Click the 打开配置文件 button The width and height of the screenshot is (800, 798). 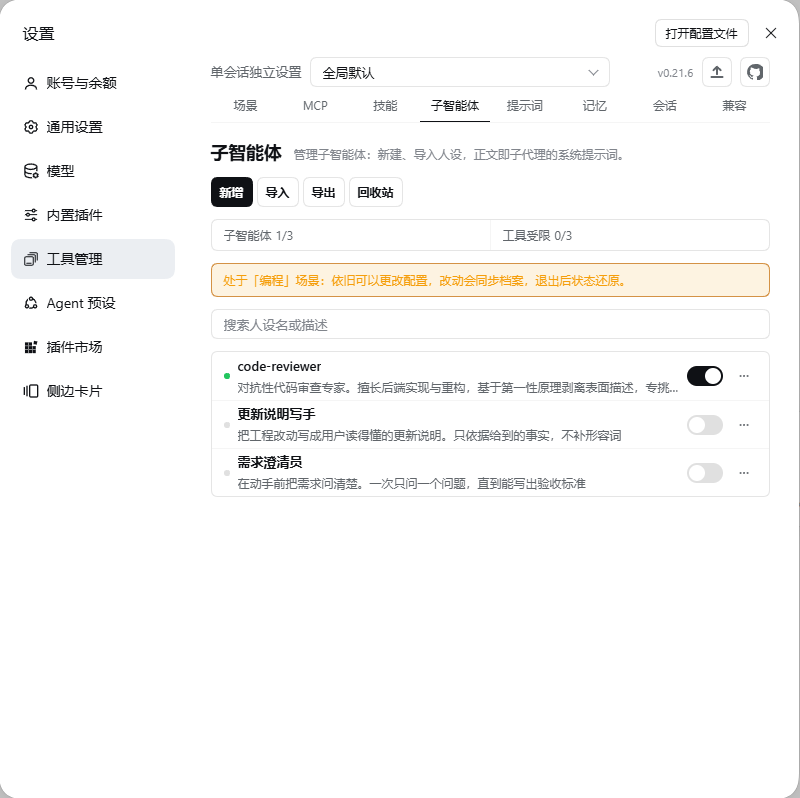click(x=702, y=33)
